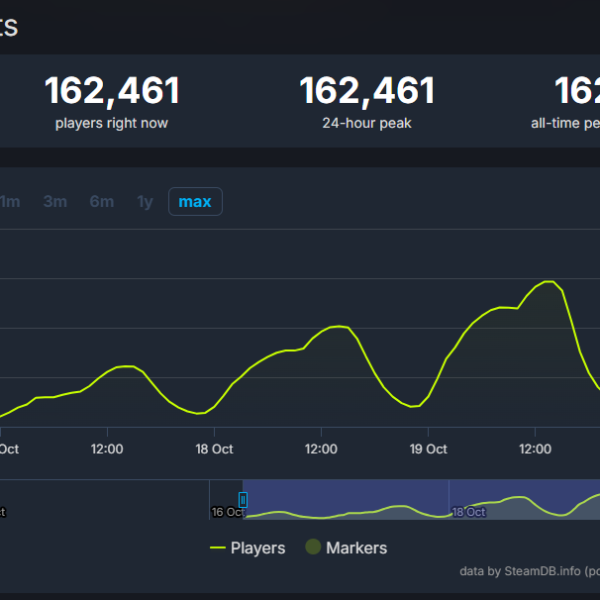The height and width of the screenshot is (600, 600).
Task: Click the green Players legend line icon
Action: pos(217,548)
